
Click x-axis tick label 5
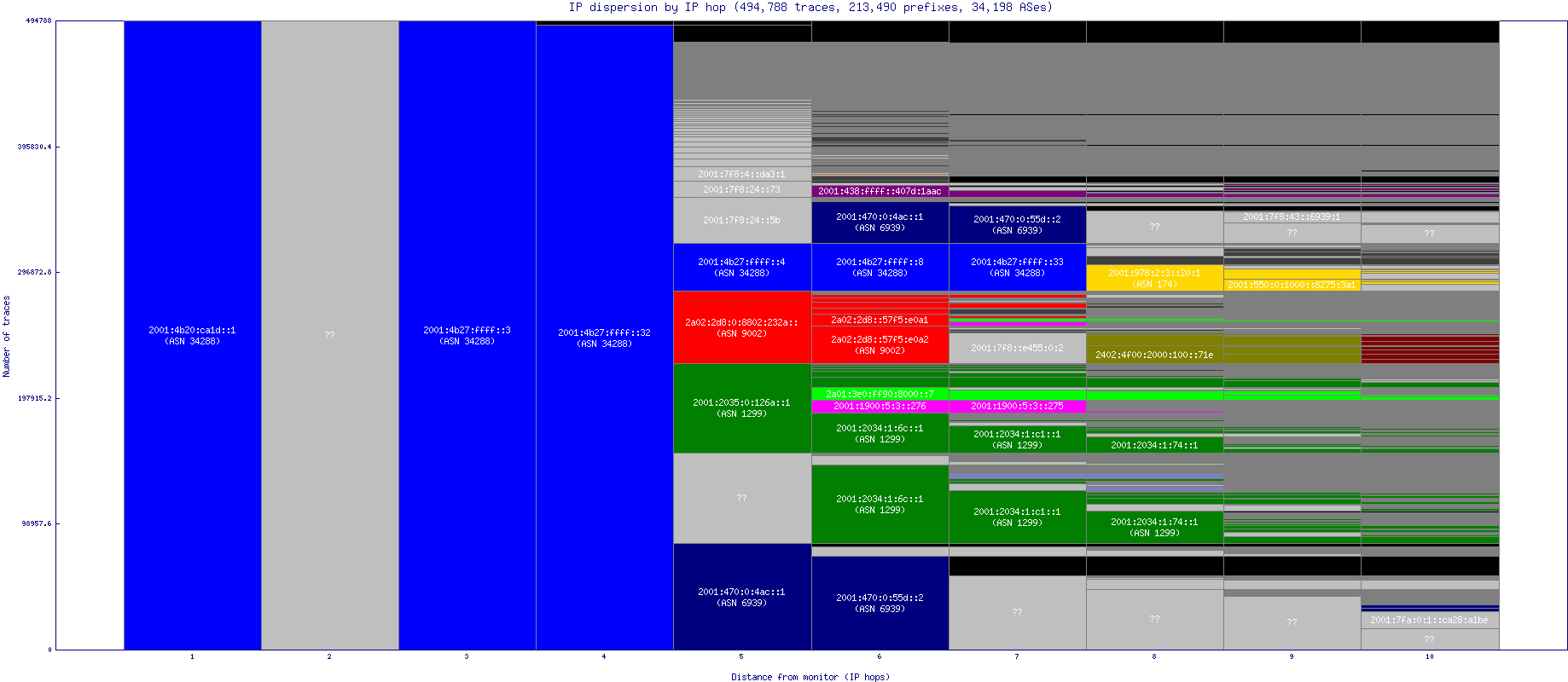tap(741, 656)
